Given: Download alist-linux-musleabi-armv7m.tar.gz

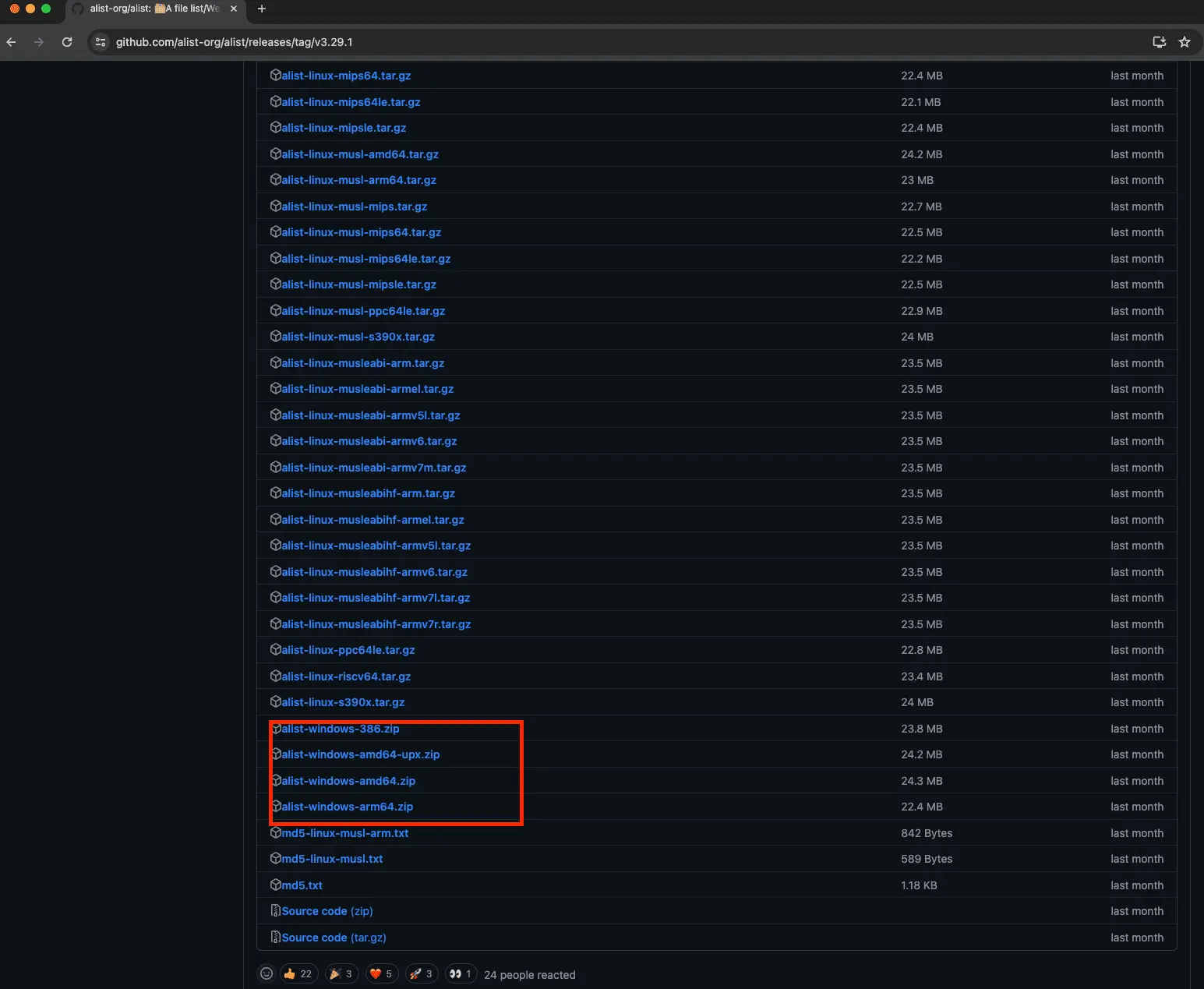Looking at the screenshot, I should [x=374, y=468].
